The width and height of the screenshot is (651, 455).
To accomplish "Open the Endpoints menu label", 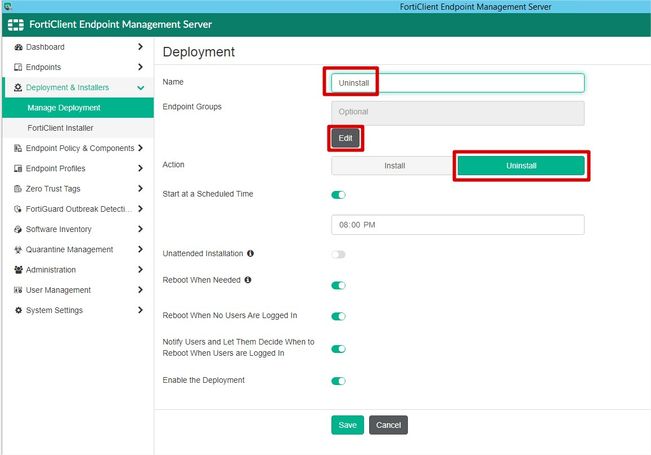I will coord(43,67).
